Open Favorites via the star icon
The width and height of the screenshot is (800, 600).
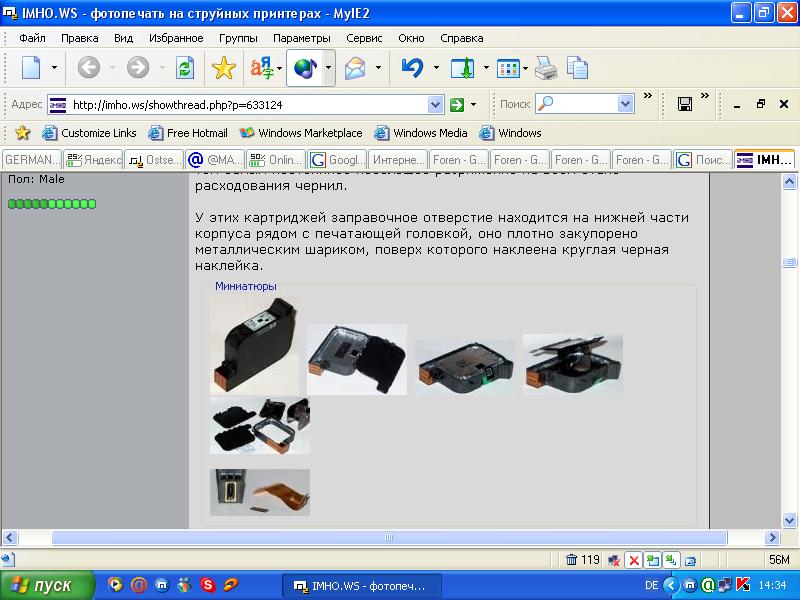pos(223,68)
